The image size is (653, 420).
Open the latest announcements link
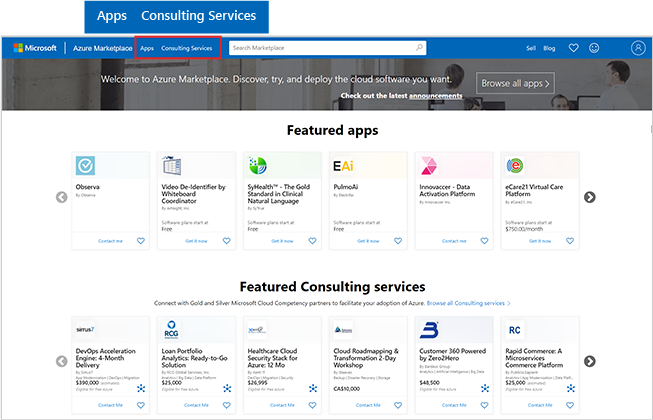point(436,96)
